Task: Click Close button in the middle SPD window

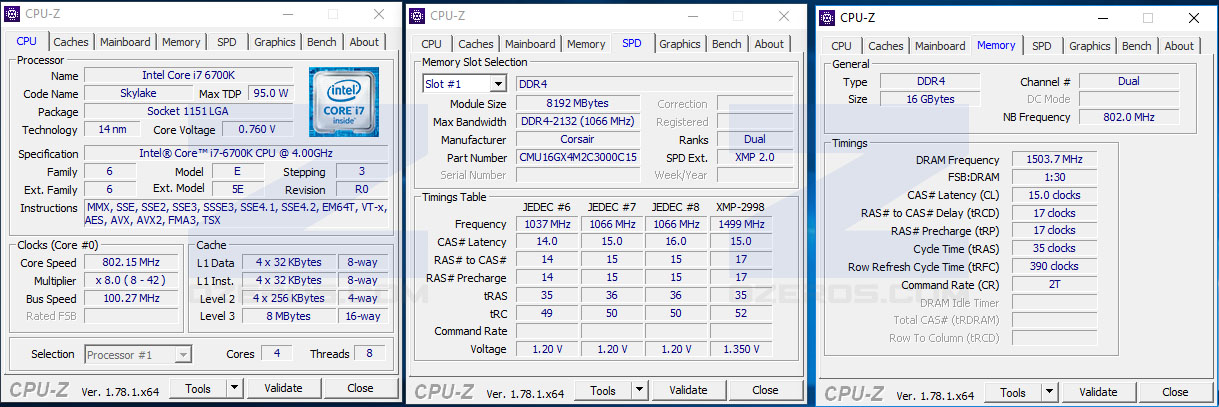Action: pyautogui.click(x=765, y=390)
